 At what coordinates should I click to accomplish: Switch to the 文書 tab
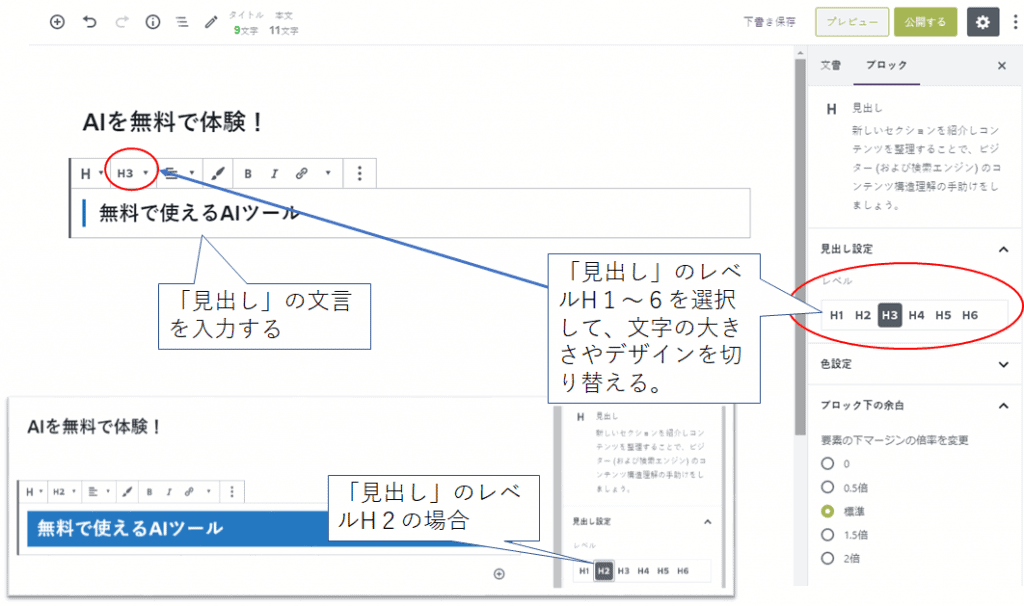[x=831, y=66]
